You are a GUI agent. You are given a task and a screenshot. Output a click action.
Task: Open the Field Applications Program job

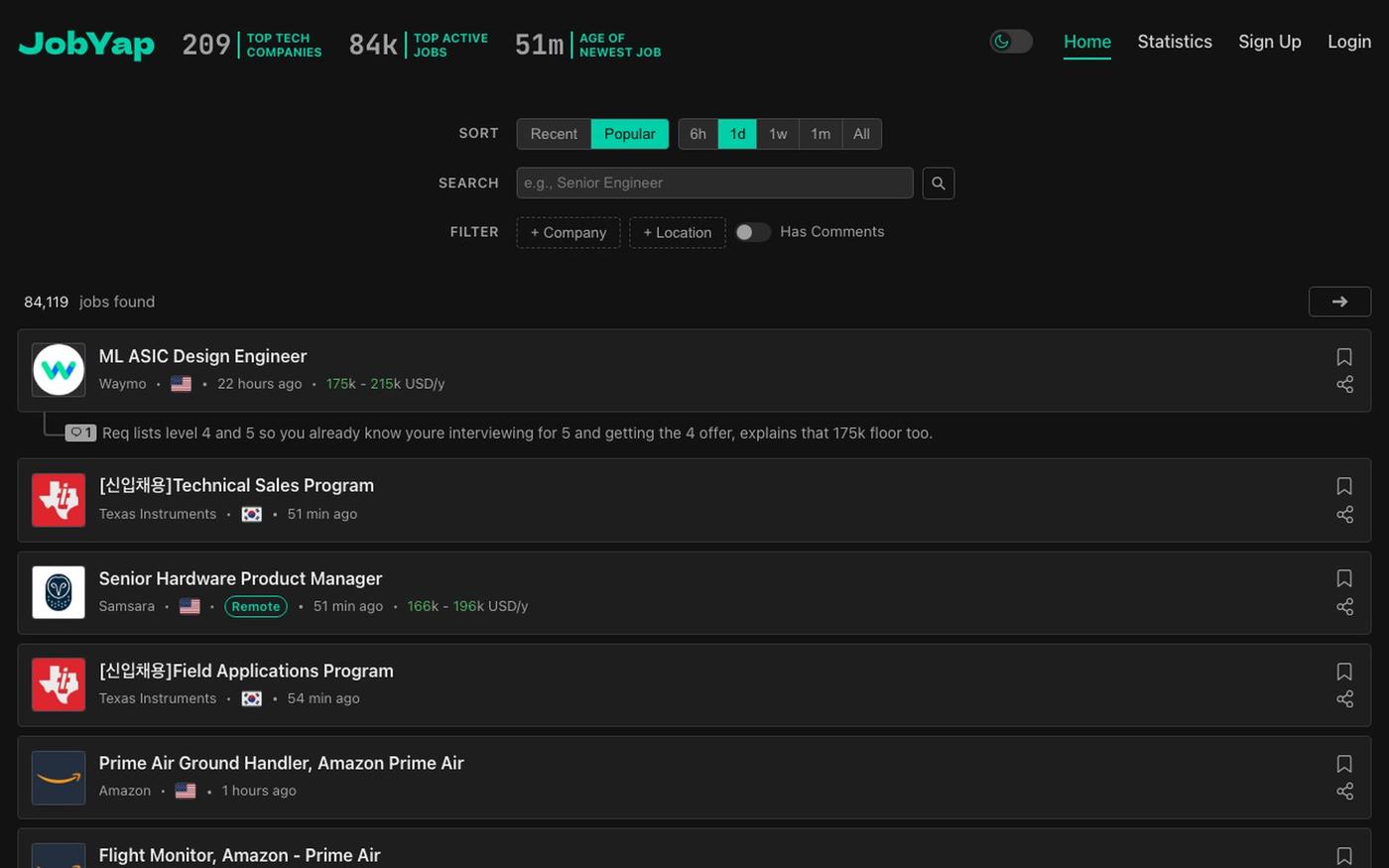(246, 671)
